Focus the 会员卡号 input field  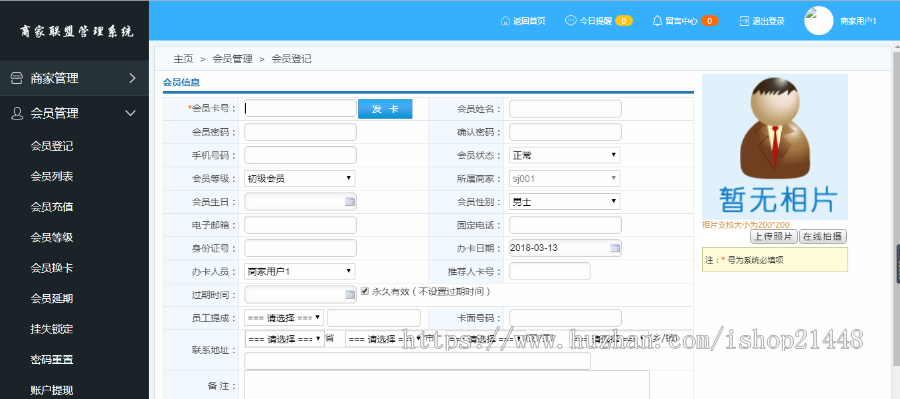point(300,109)
